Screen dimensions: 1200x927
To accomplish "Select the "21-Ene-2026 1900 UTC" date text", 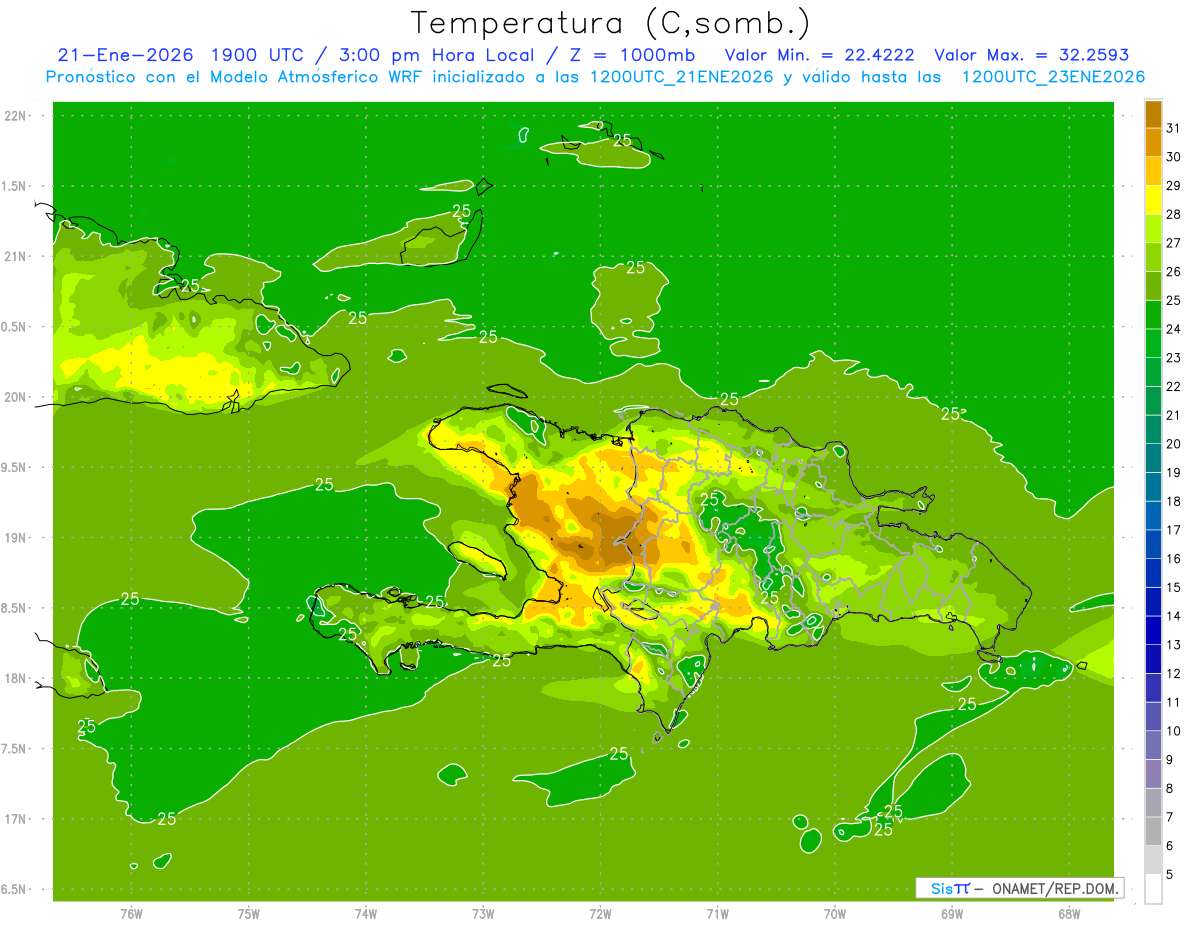I will click(179, 55).
